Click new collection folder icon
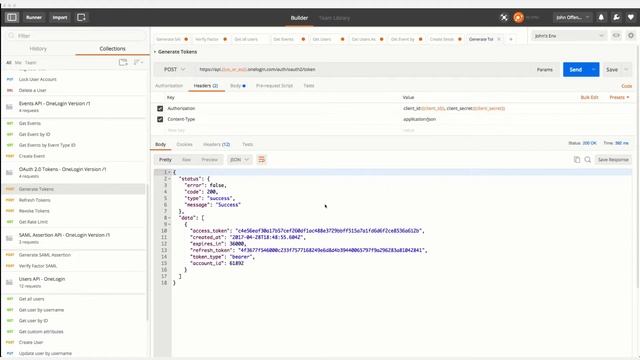This screenshot has width=640, height=360. (x=123, y=62)
